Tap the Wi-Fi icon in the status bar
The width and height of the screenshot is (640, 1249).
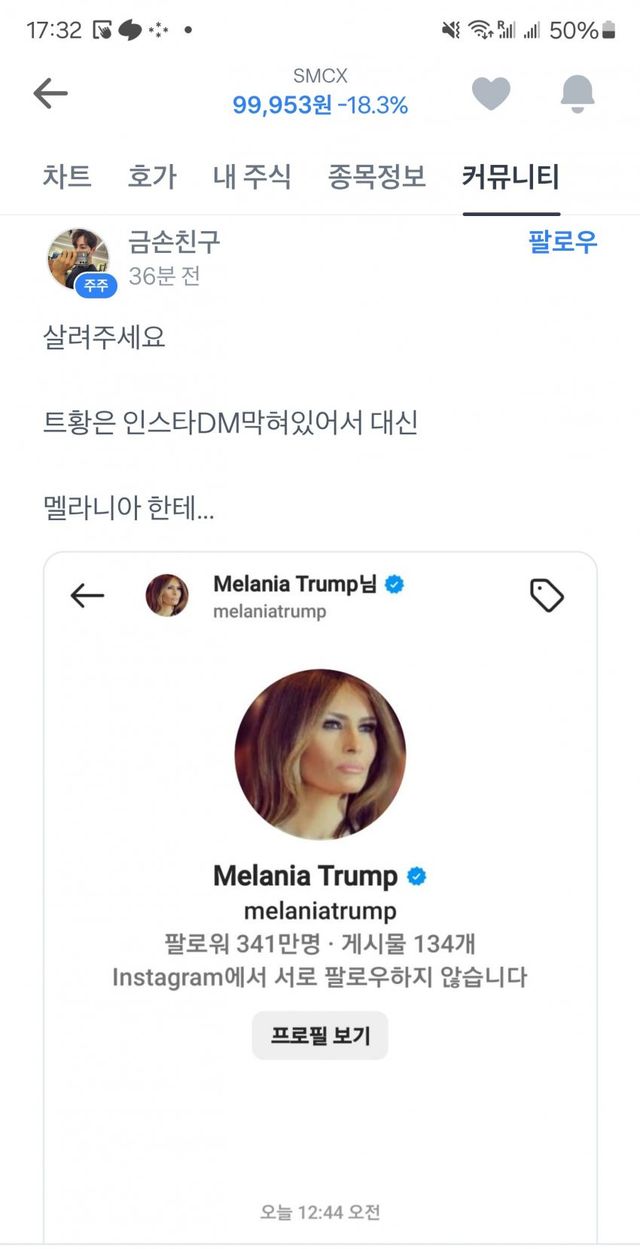coord(479,30)
